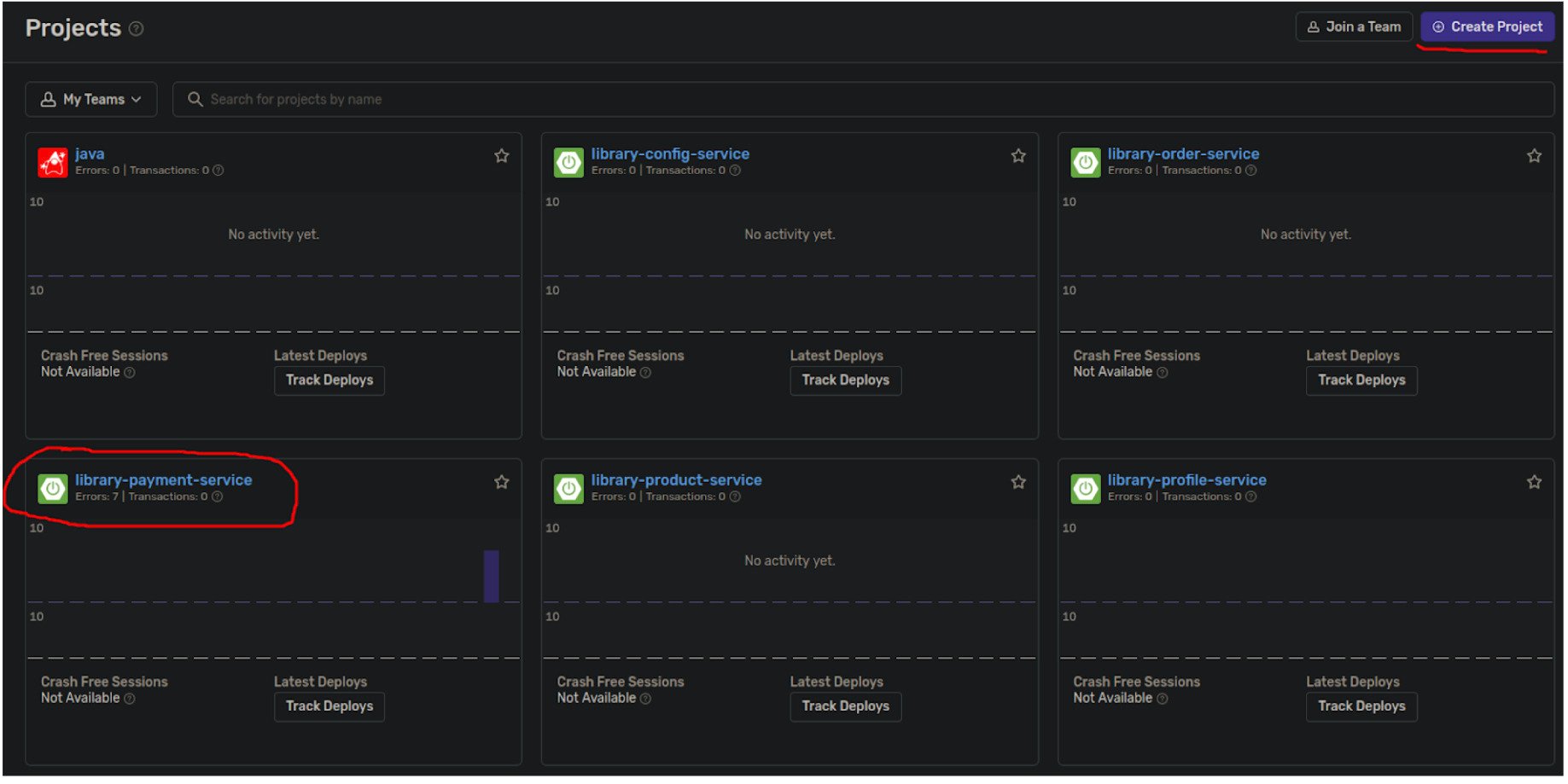The width and height of the screenshot is (1568, 784).
Task: Click Crash Free Sessions help icon for library-config-service
Action: (x=646, y=373)
